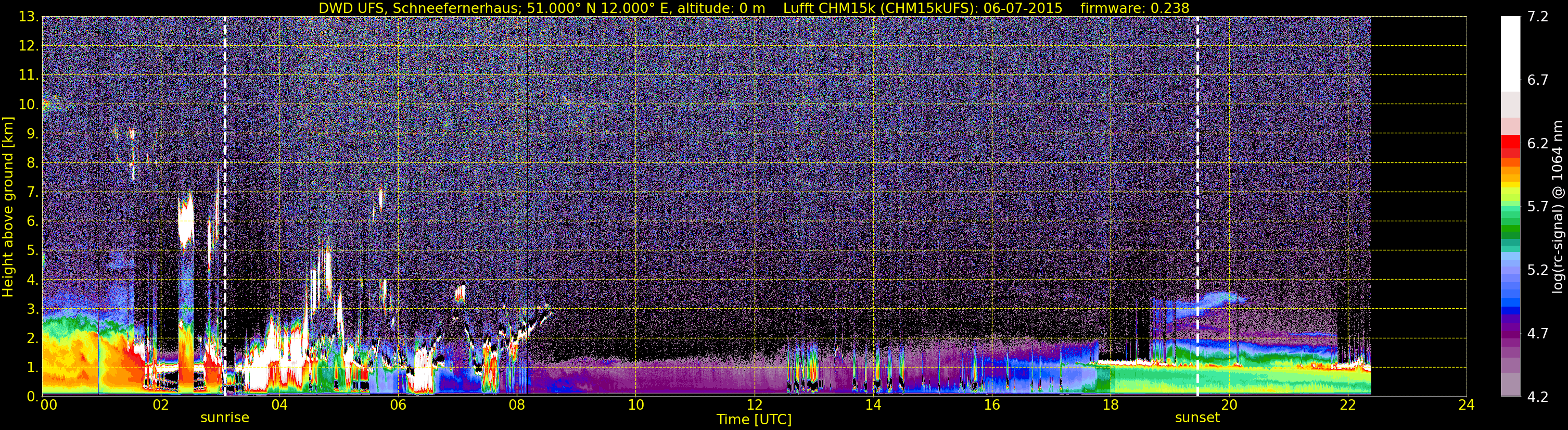Click the '24' time axis tick label
This screenshot has width=1568, height=430.
1467,405
